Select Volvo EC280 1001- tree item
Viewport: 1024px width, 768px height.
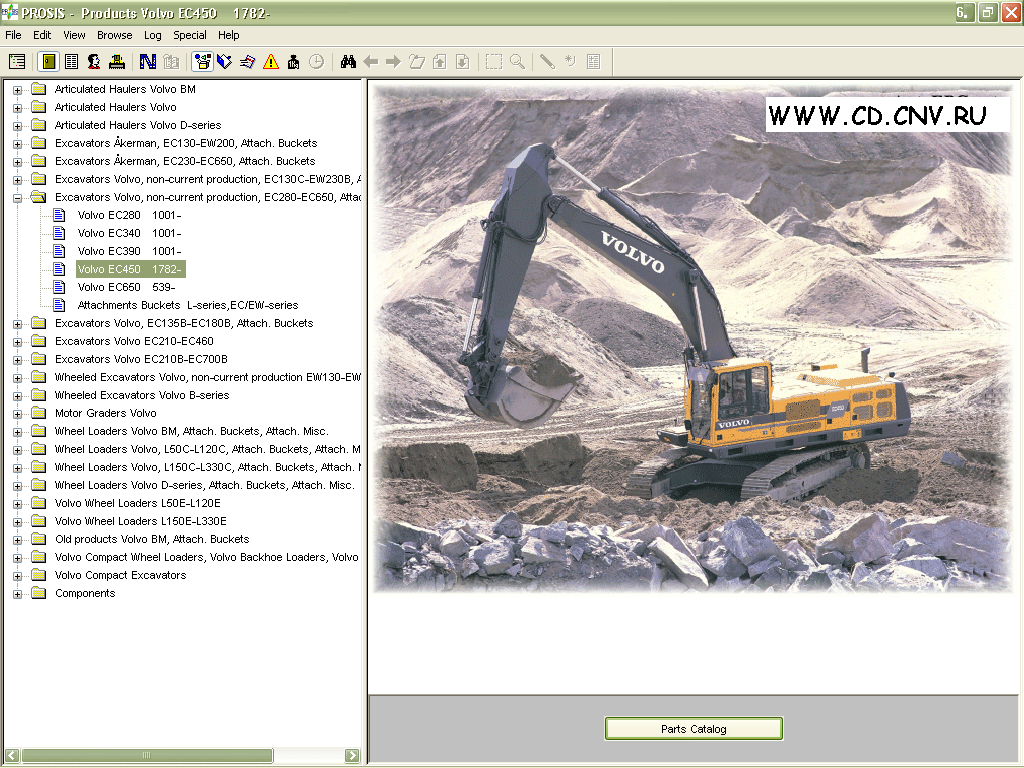(129, 215)
